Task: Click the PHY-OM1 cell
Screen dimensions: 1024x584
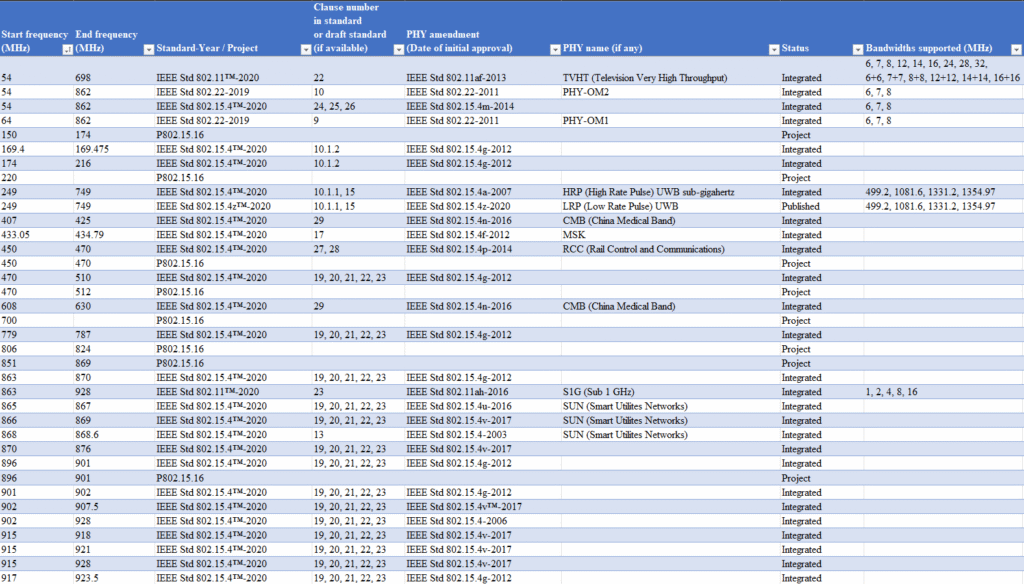Action: (x=587, y=120)
